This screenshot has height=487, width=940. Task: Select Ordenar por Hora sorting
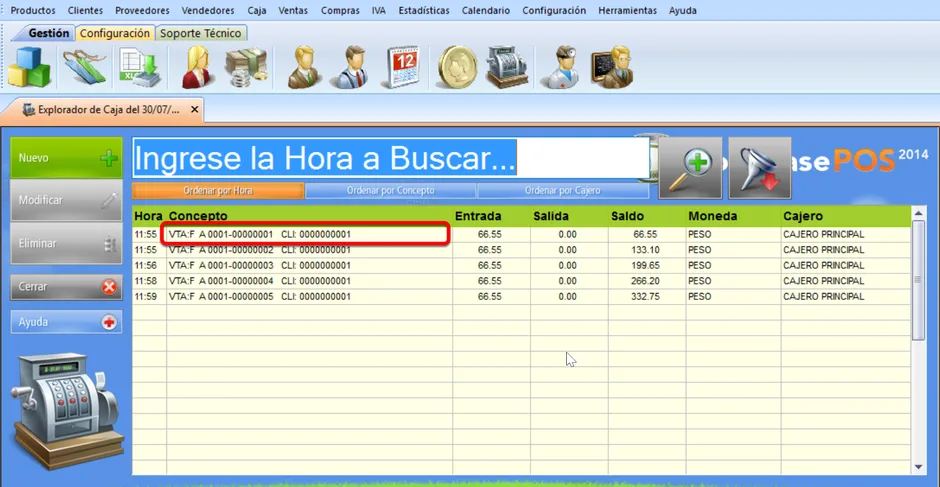pyautogui.click(x=218, y=191)
